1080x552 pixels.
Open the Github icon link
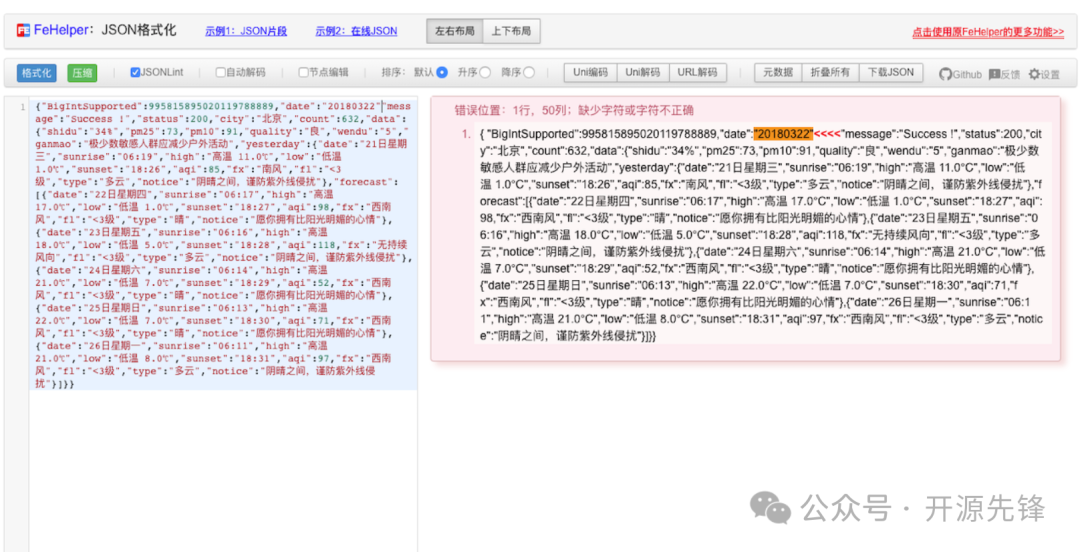[946, 74]
